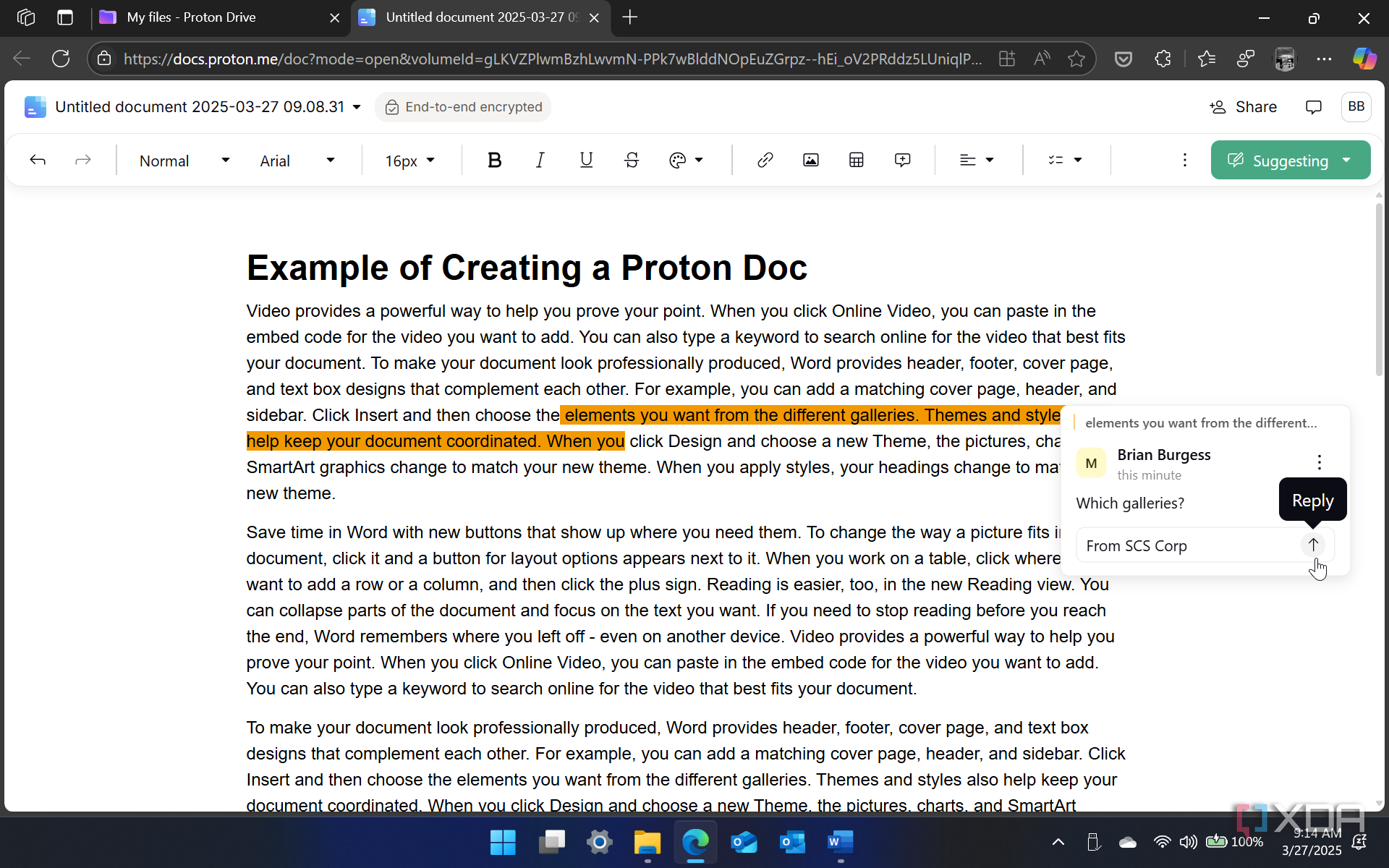Open Task View on taskbar

point(552,842)
